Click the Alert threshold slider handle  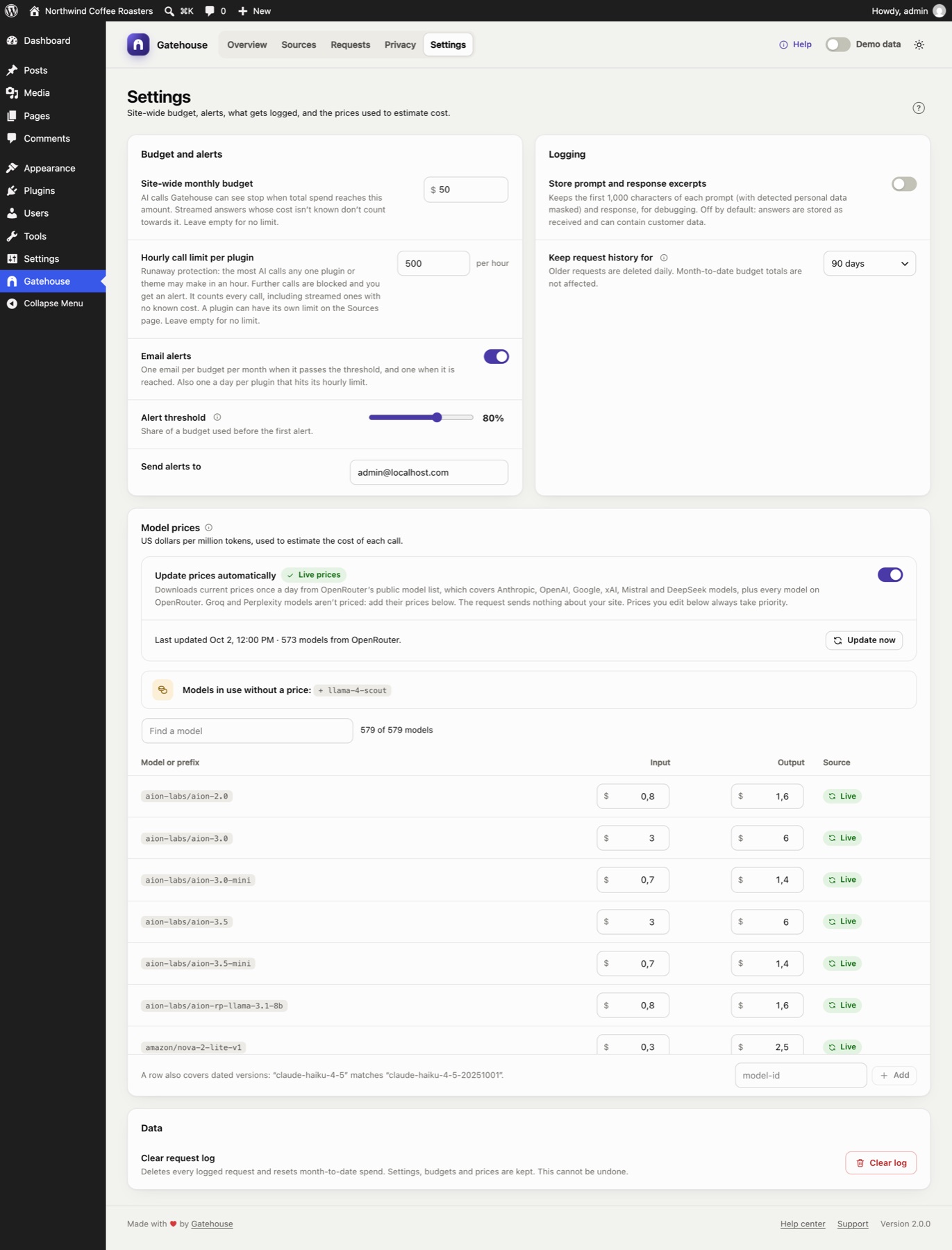tap(437, 417)
